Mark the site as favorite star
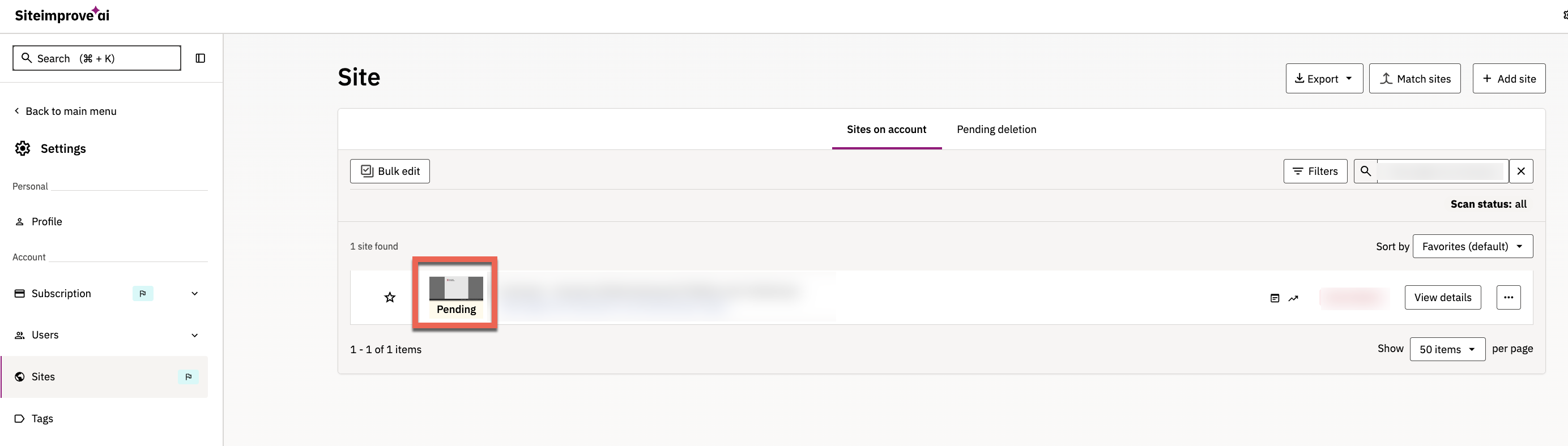This screenshot has width=1568, height=446. click(390, 298)
